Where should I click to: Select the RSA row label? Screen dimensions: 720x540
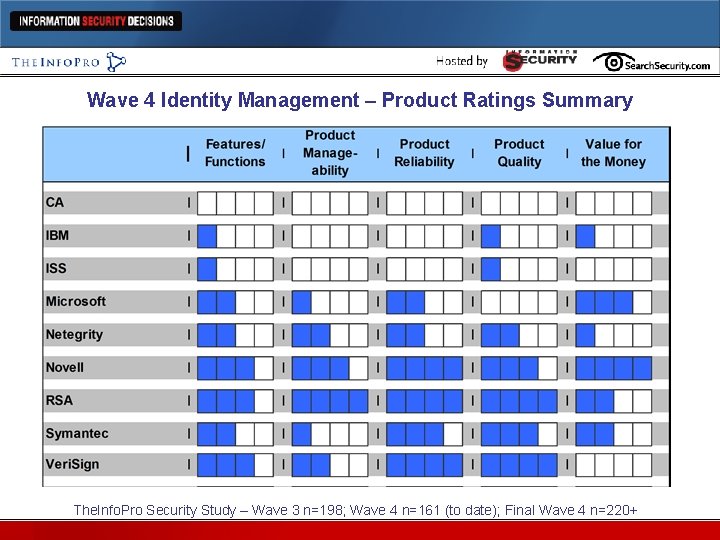[59, 401]
